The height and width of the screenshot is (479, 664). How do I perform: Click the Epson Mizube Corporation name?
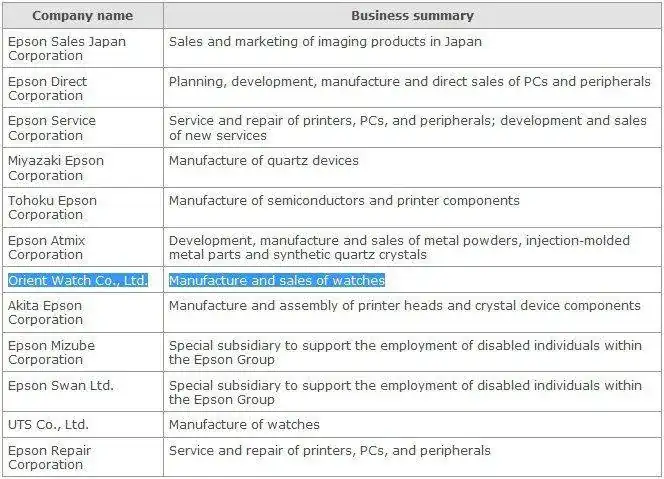click(51, 352)
